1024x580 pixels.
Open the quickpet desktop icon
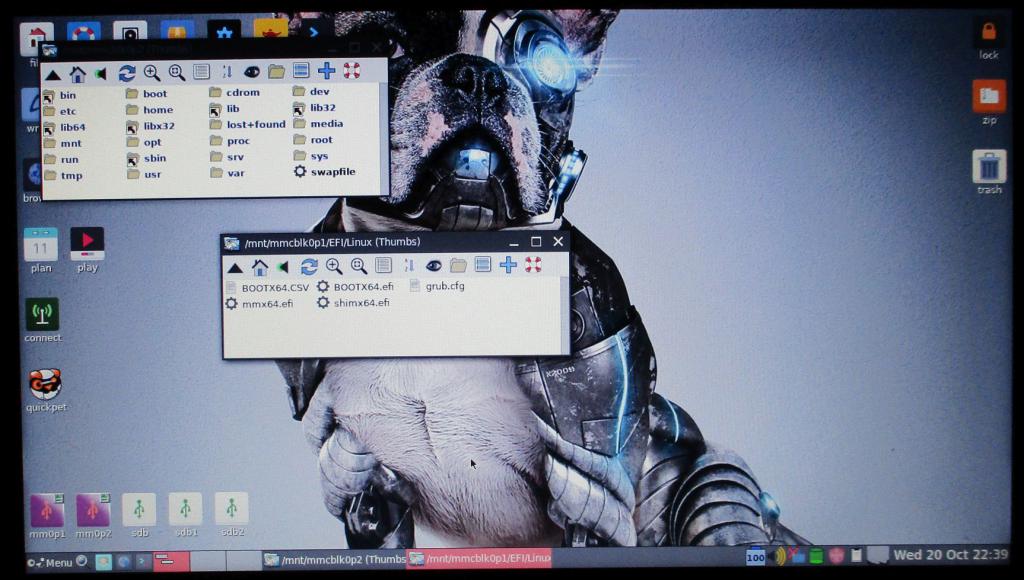click(46, 390)
